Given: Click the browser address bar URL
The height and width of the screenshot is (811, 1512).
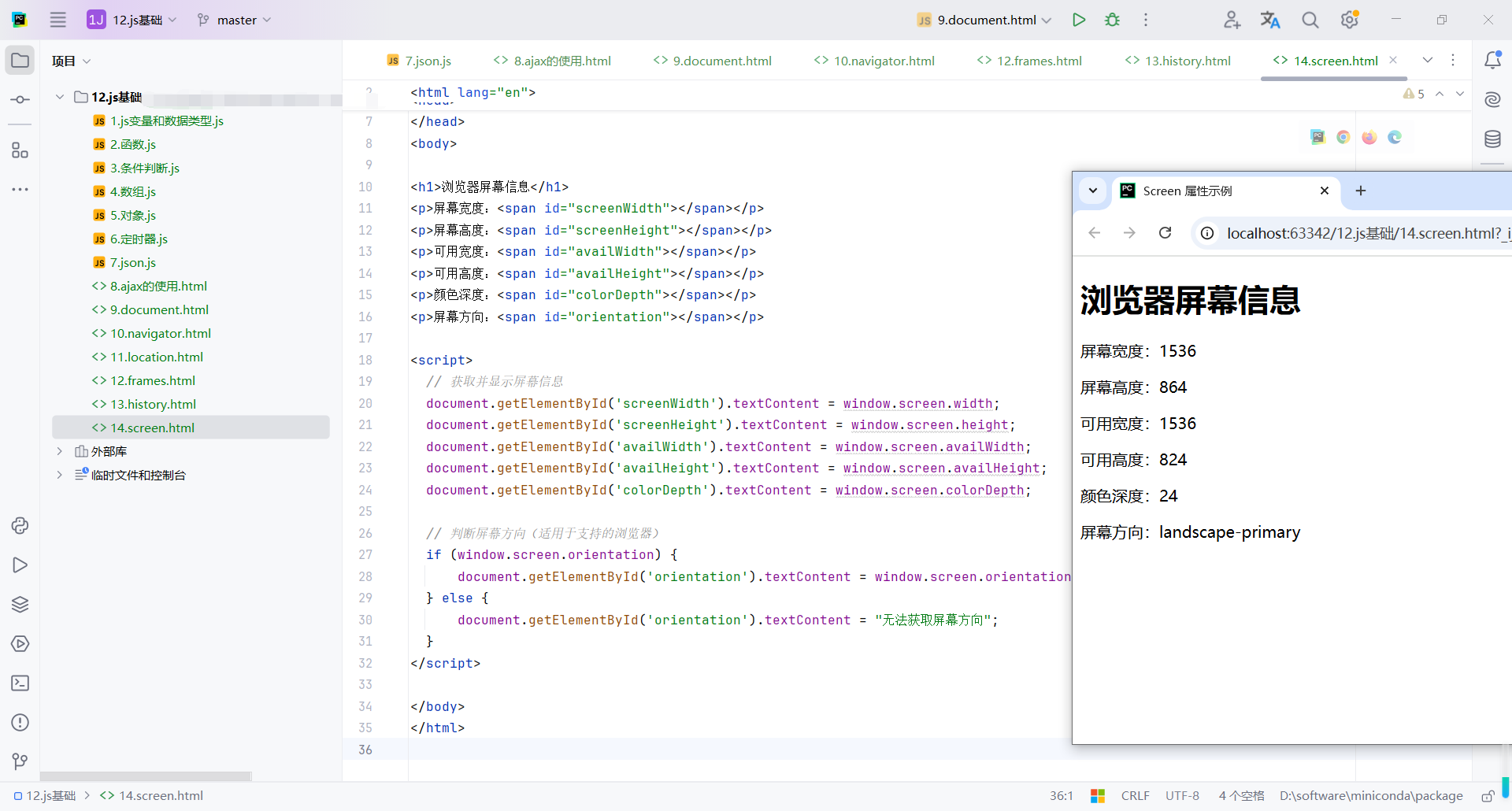Looking at the screenshot, I should [x=1367, y=233].
